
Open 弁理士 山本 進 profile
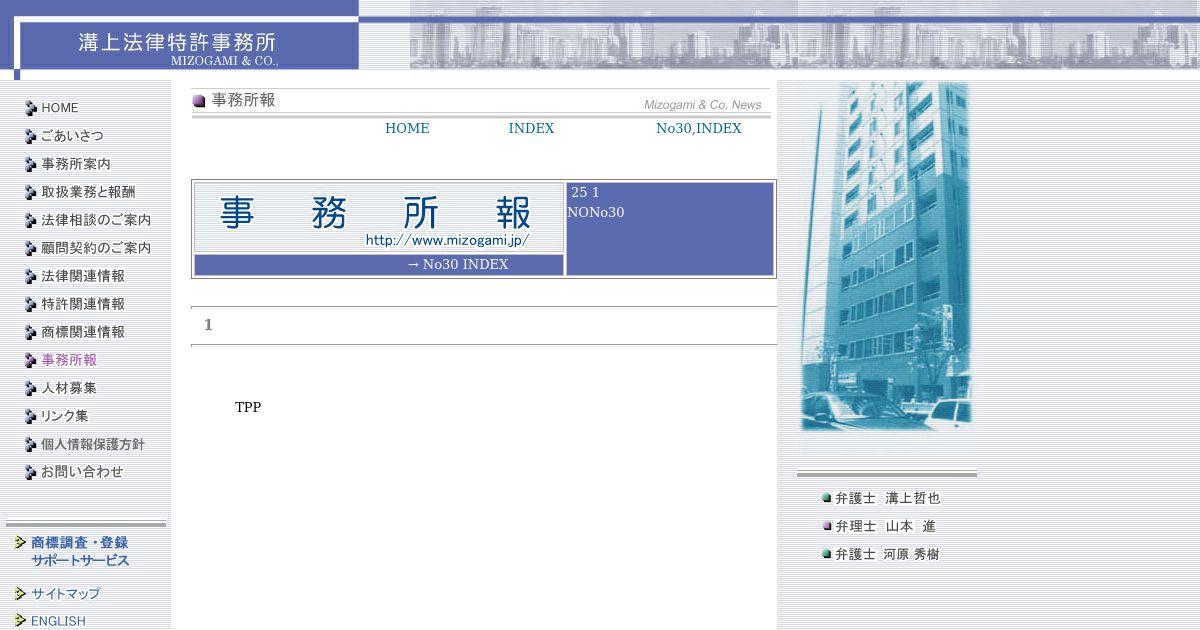click(x=886, y=526)
